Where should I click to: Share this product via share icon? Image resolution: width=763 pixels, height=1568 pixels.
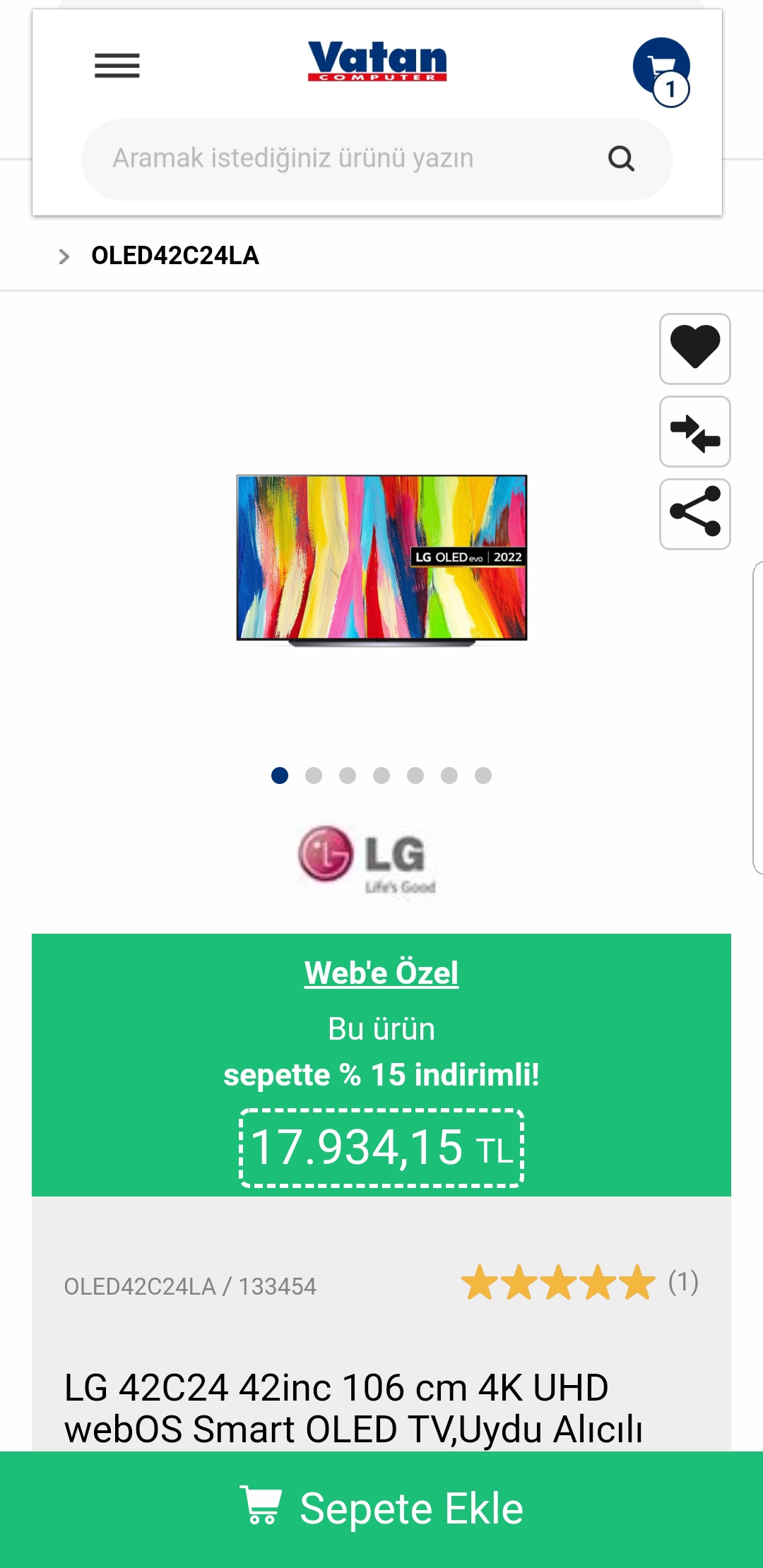(695, 514)
